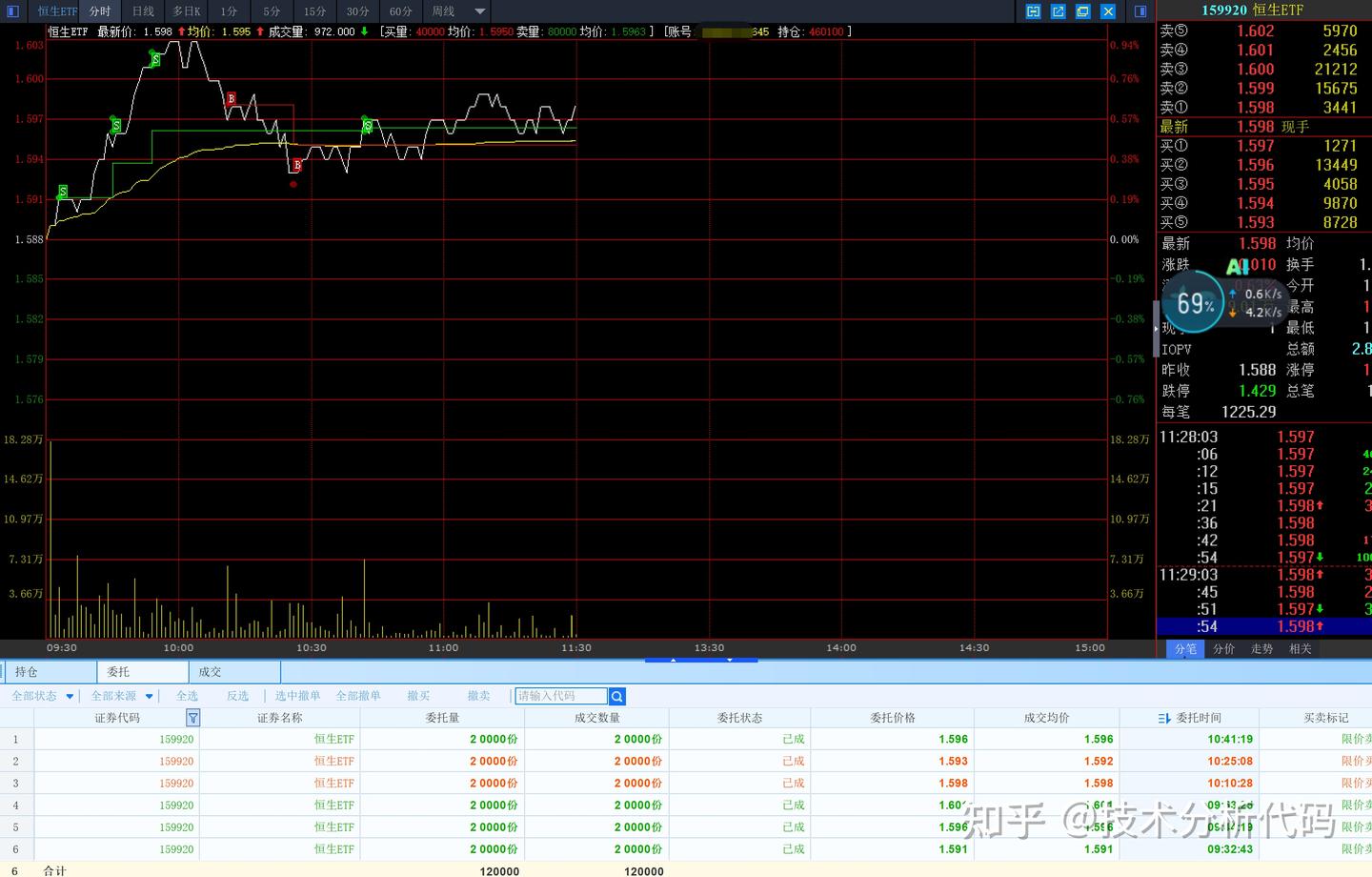Click the filter icon beside 证券代码 header
The height and width of the screenshot is (877, 1372).
coord(192,718)
